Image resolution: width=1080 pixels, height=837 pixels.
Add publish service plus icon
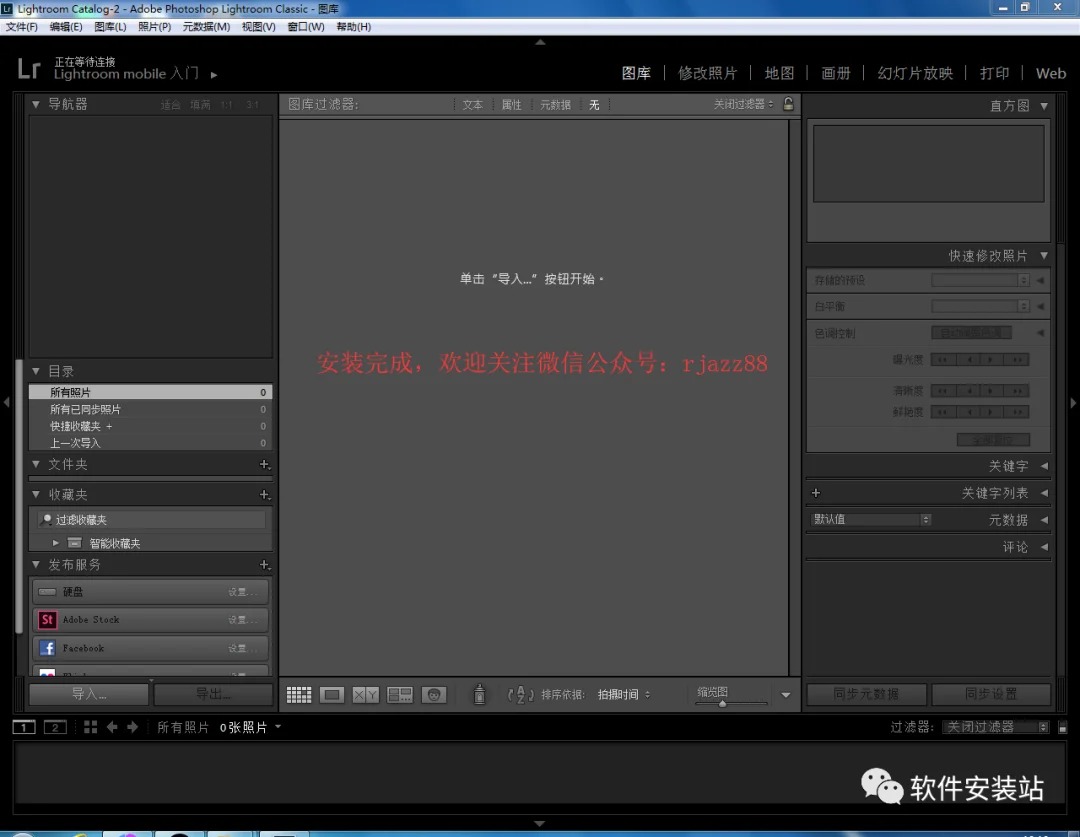tap(264, 565)
